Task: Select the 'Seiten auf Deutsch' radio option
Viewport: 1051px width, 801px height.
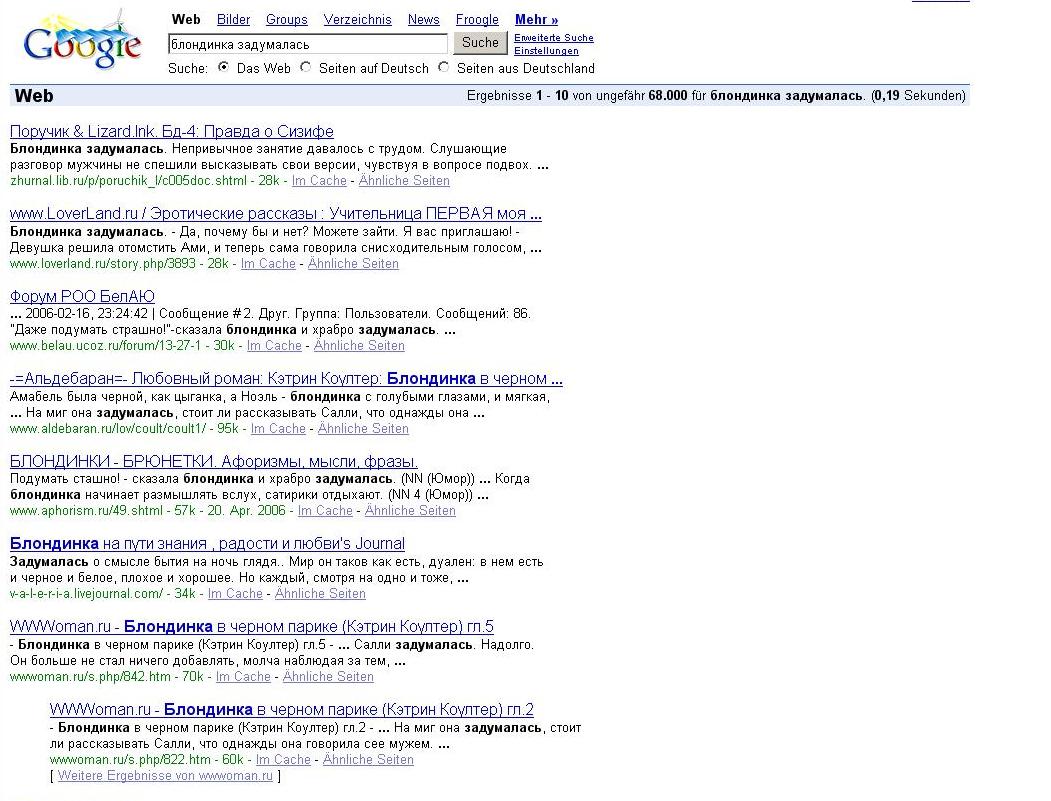Action: pos(306,67)
